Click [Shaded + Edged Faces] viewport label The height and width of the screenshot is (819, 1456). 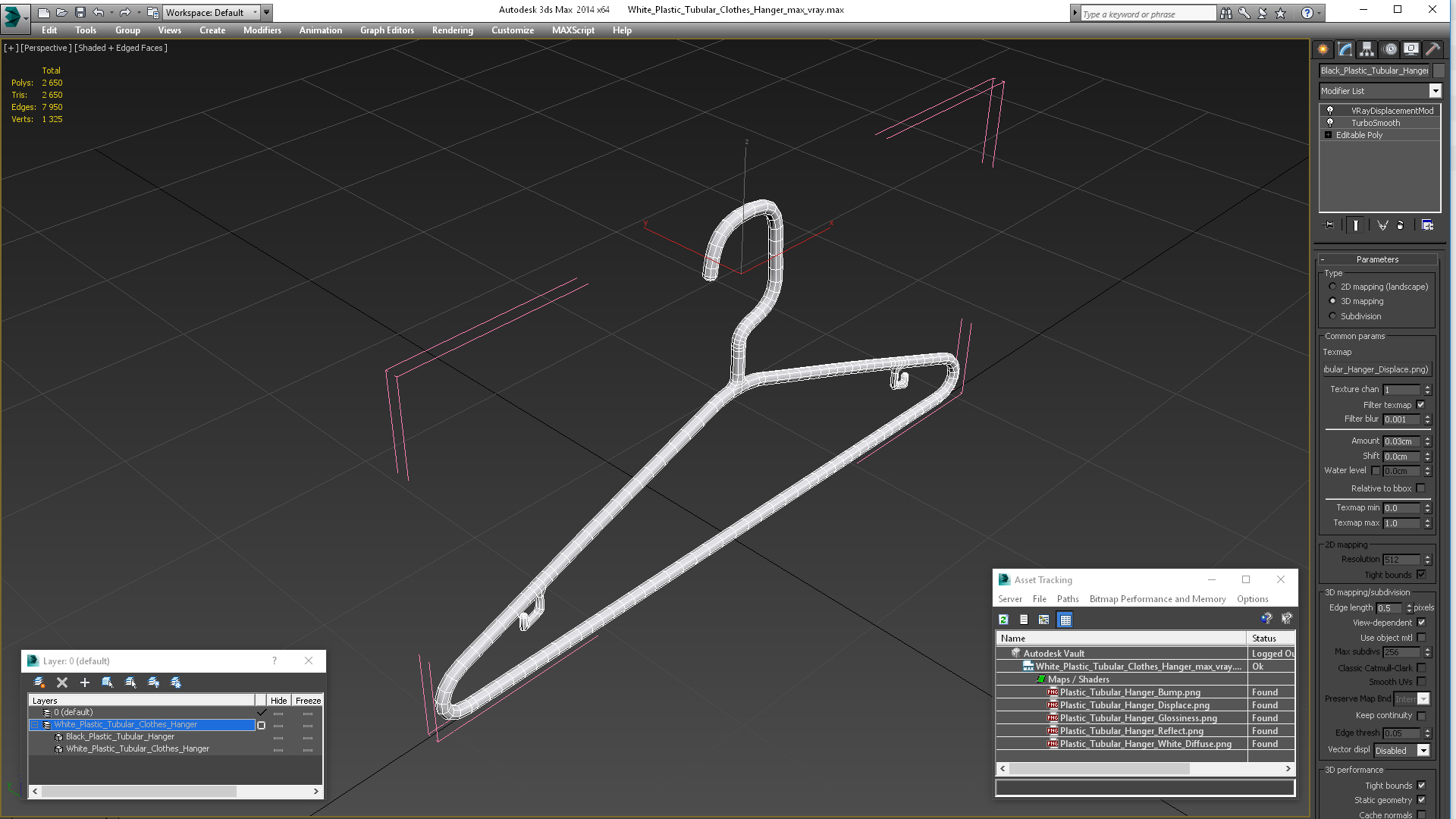121,48
